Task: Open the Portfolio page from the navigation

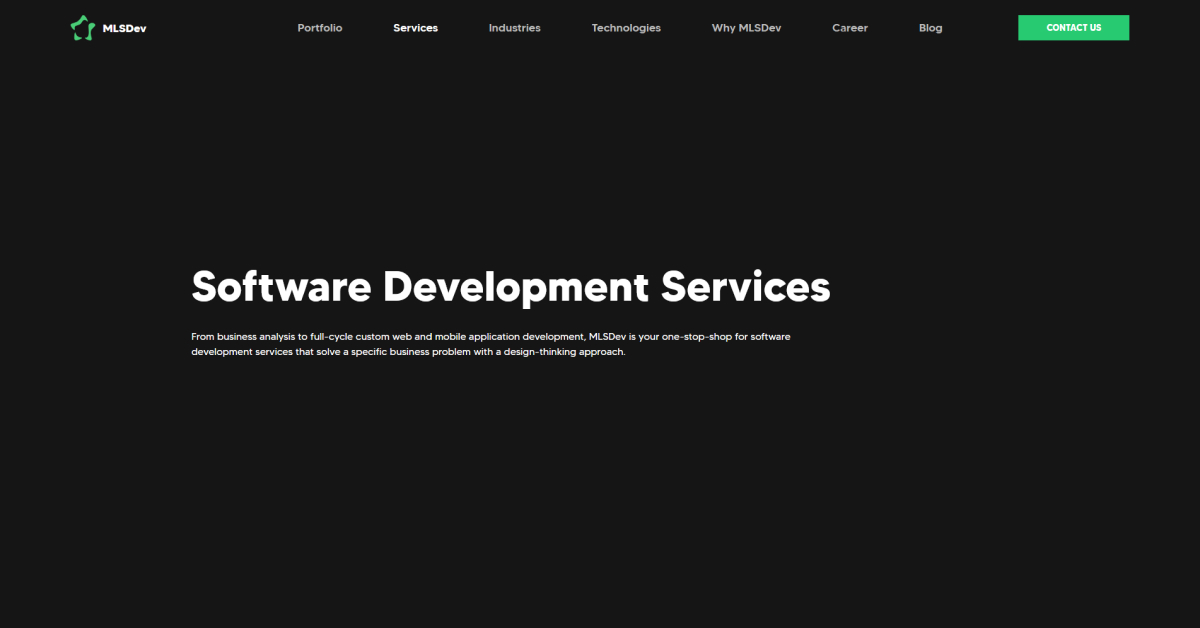Action: 319,28
